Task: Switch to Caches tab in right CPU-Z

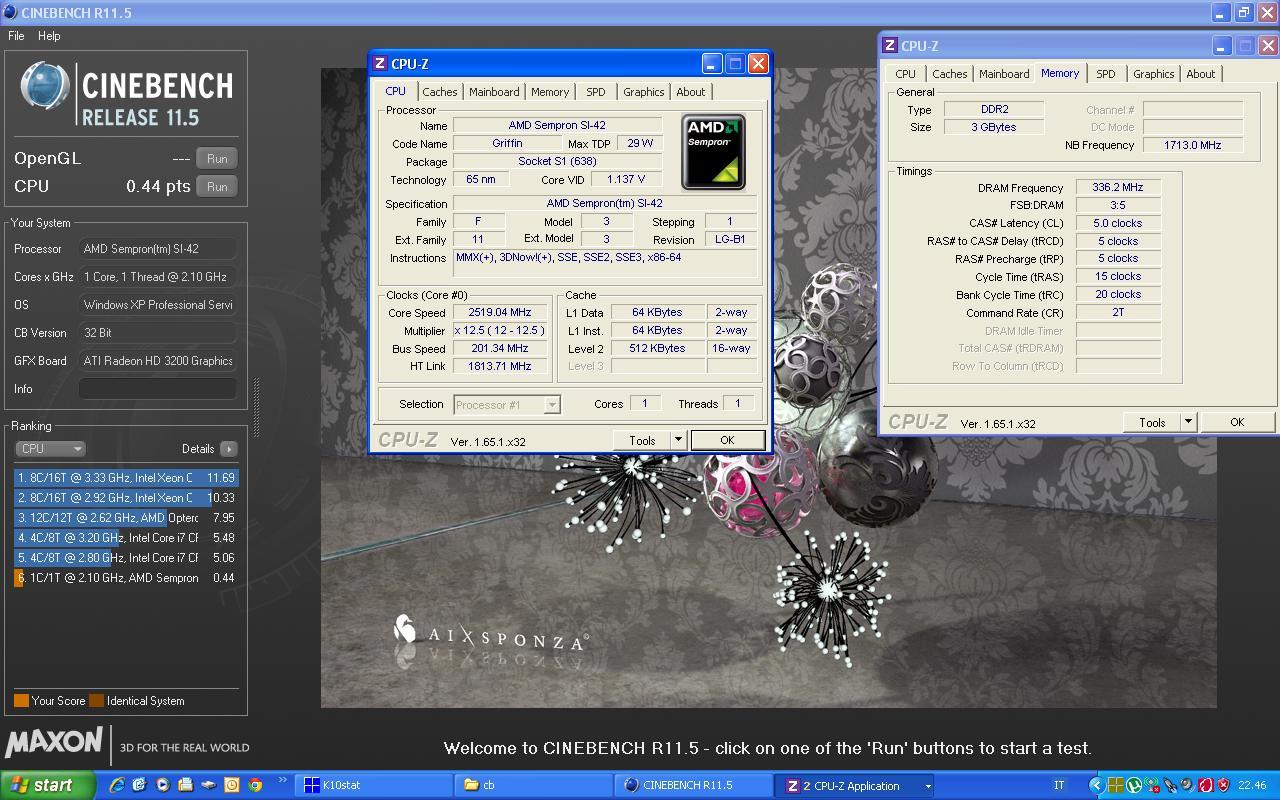Action: point(949,74)
